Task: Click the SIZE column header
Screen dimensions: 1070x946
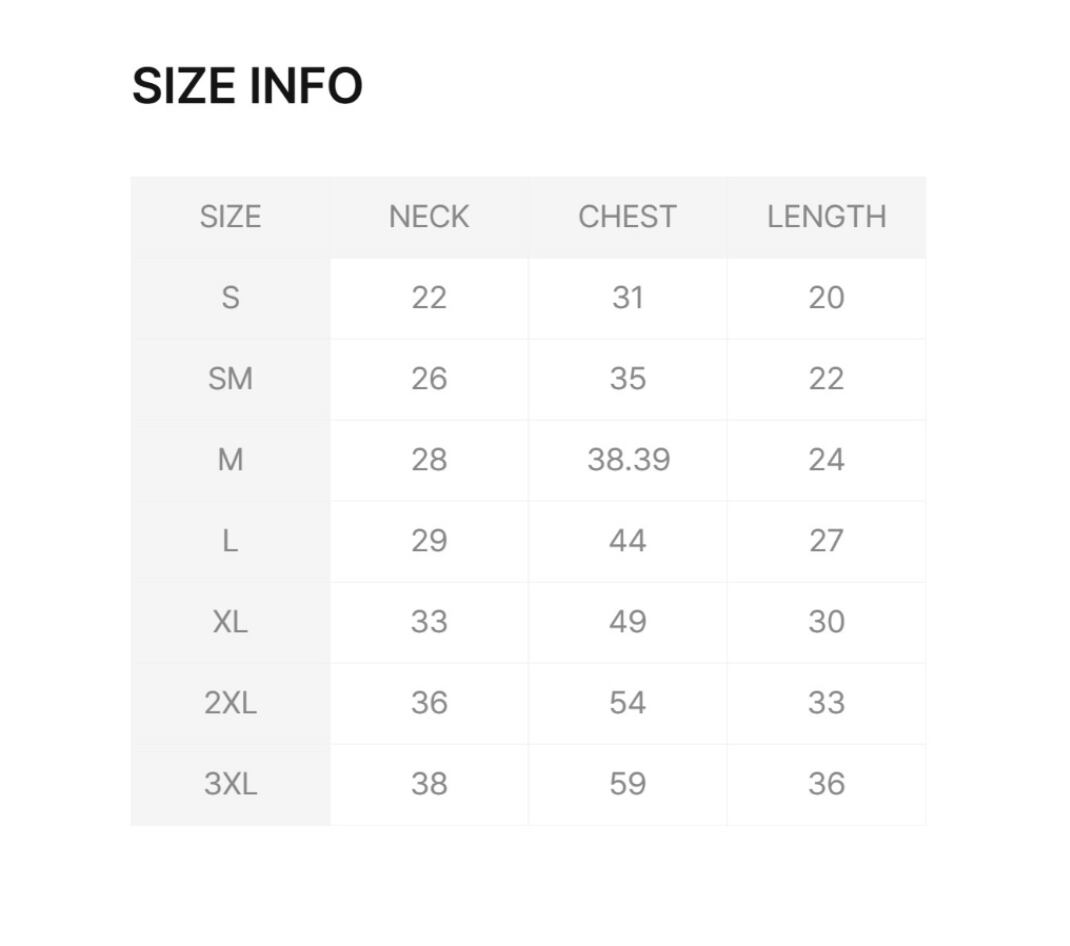Action: pos(230,217)
